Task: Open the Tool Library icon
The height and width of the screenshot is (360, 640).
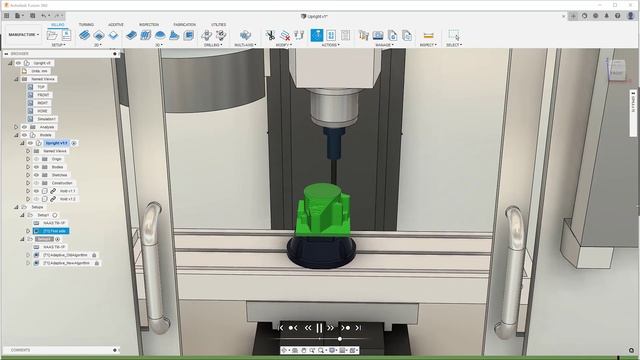Action: pyautogui.click(x=363, y=35)
